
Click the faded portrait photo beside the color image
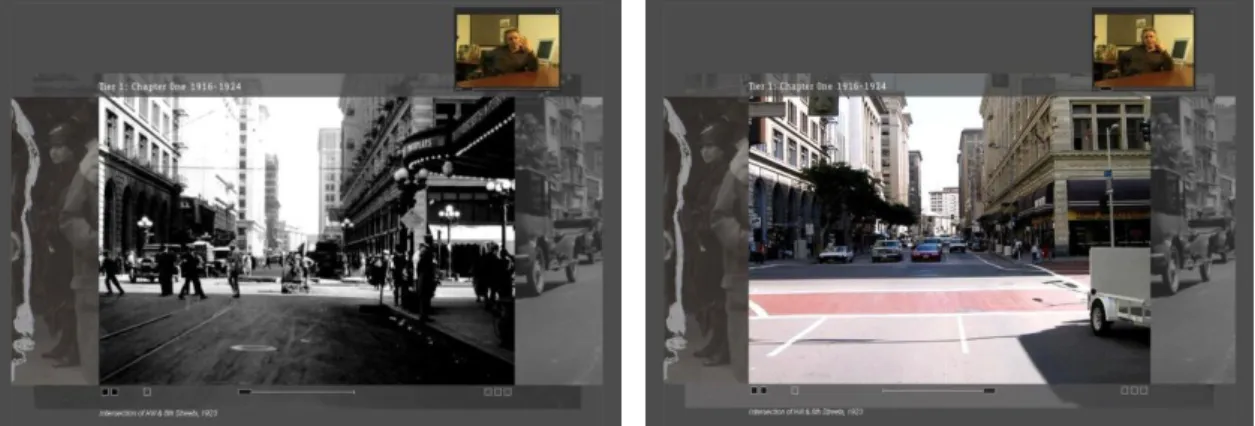(x=705, y=240)
